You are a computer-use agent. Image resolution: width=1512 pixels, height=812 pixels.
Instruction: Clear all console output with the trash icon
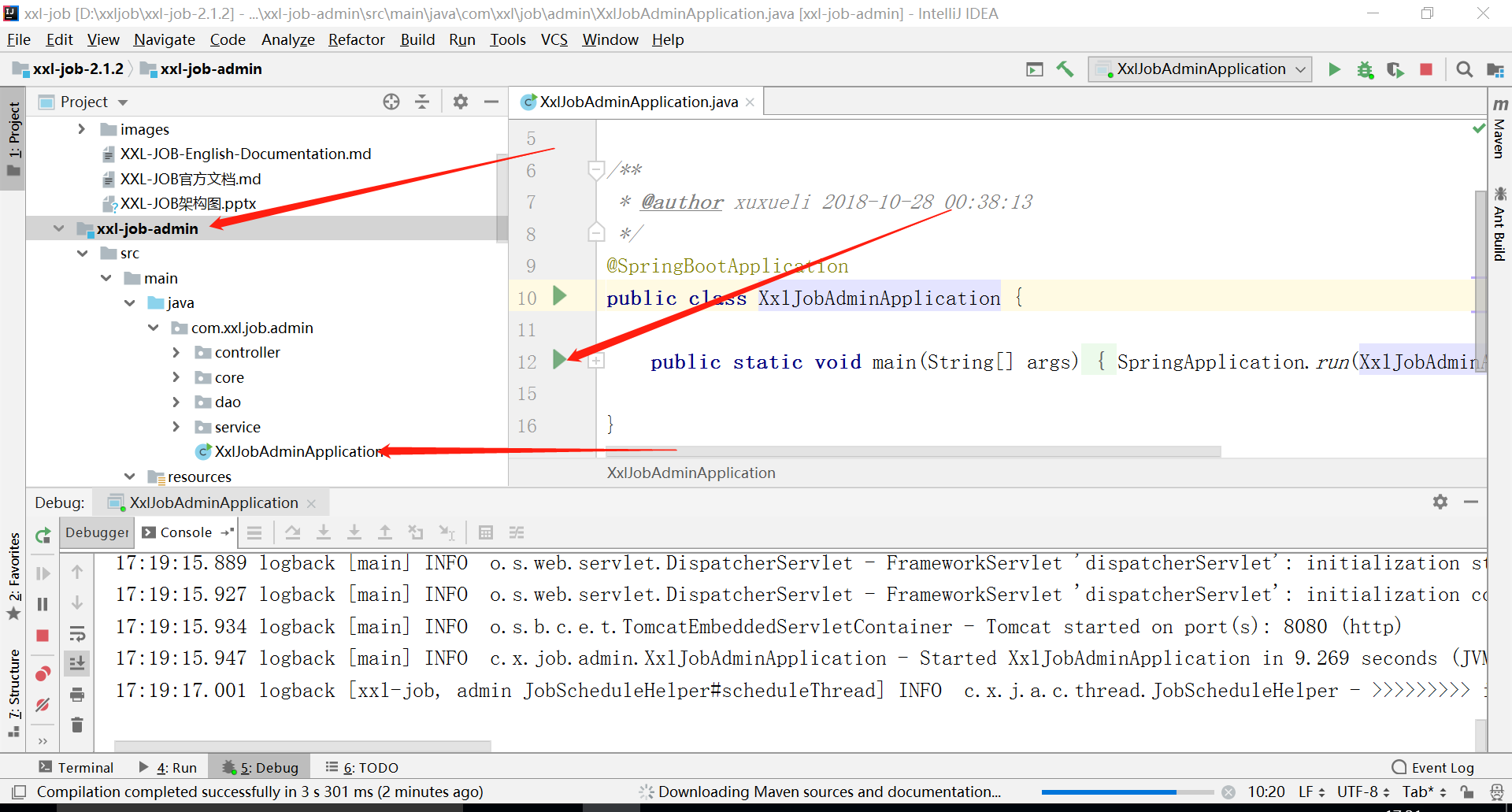tap(77, 725)
